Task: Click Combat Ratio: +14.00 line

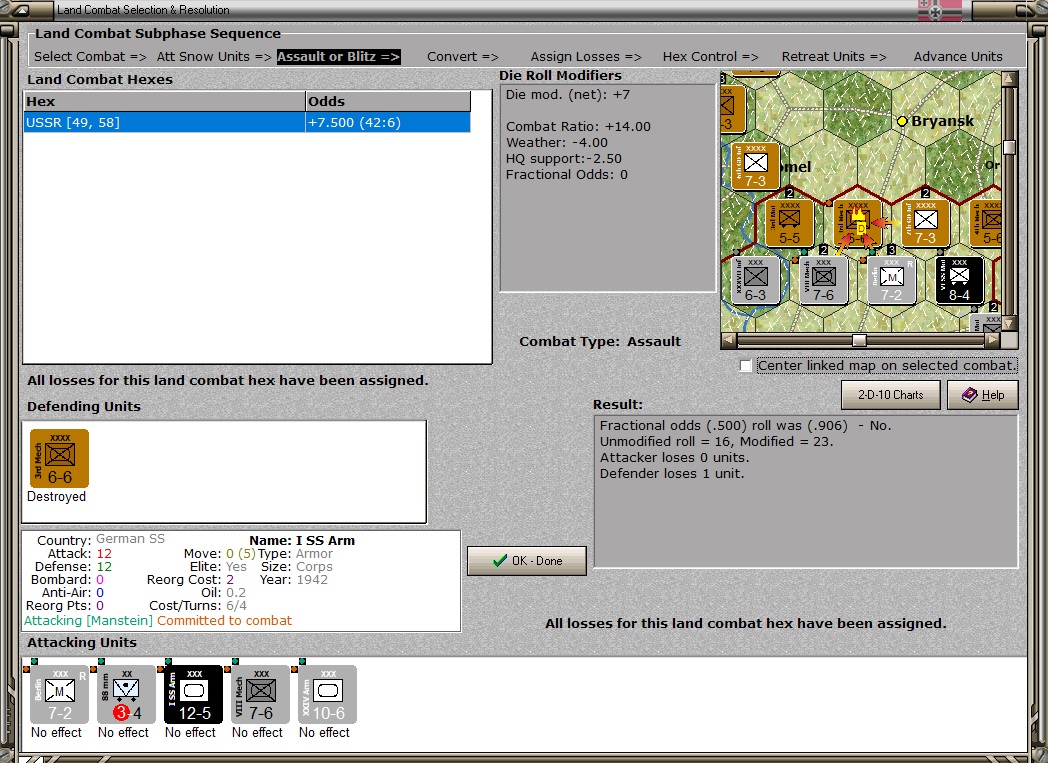Action: pos(578,126)
